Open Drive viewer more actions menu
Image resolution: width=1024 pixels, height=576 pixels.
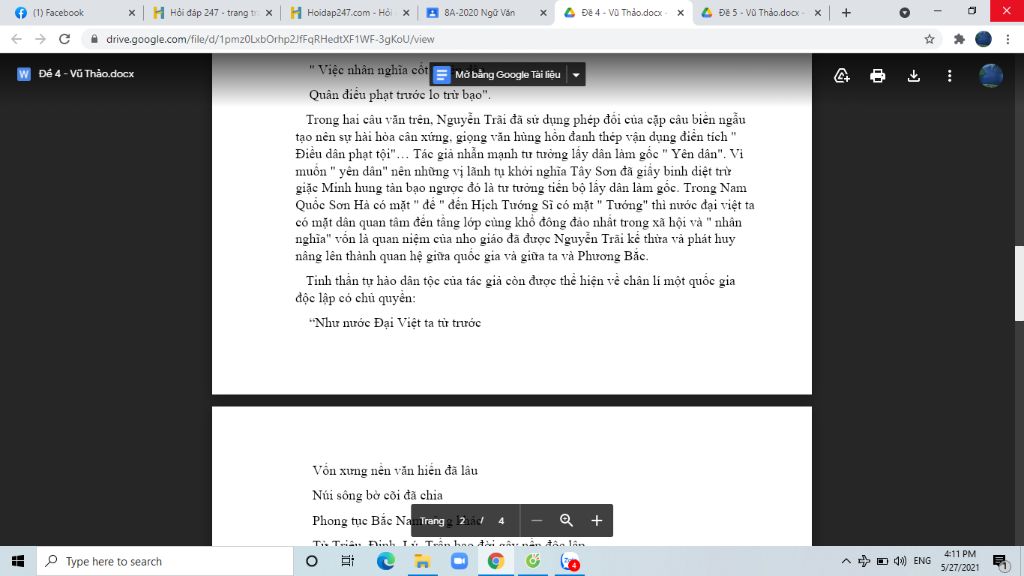tap(950, 75)
